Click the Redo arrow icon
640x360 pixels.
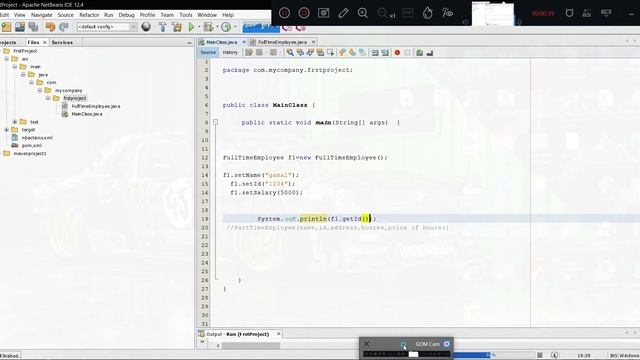[x=64, y=27]
